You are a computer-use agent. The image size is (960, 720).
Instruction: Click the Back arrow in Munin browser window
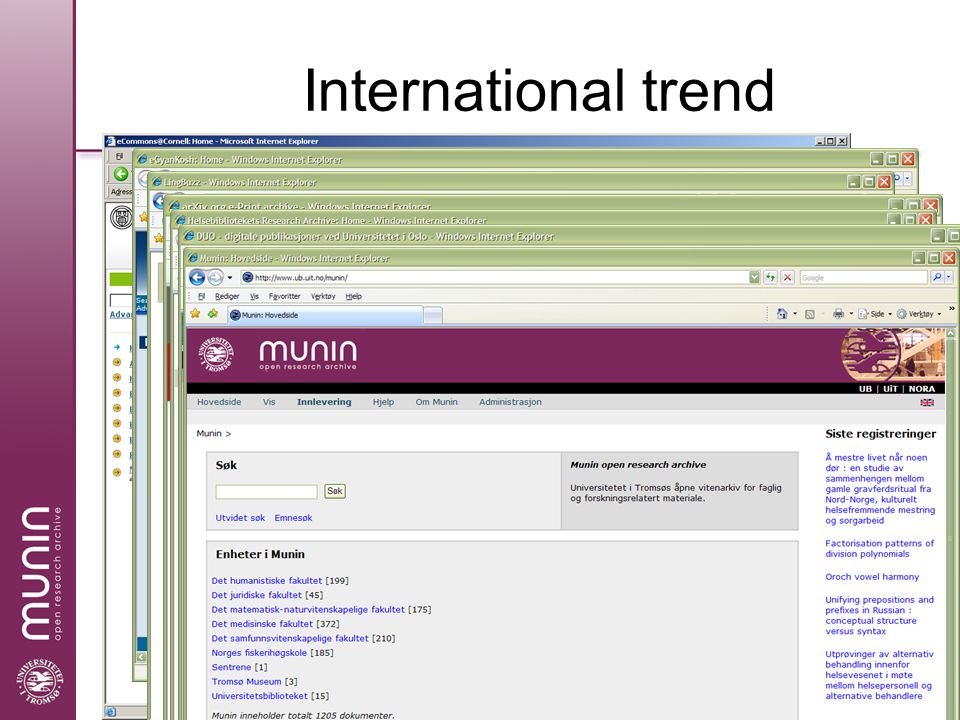[x=197, y=277]
